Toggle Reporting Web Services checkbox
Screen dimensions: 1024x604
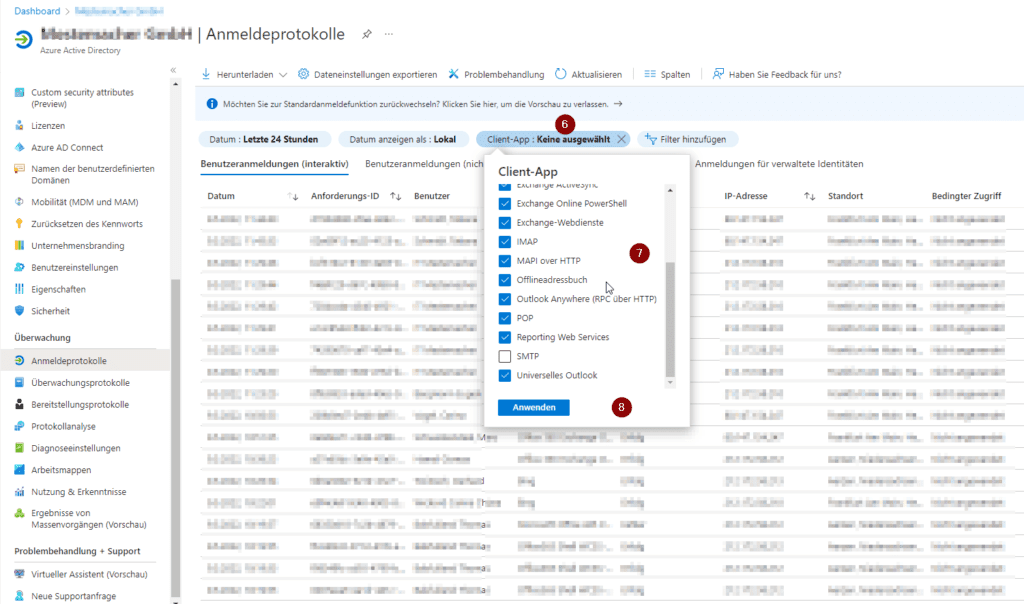pyautogui.click(x=505, y=337)
